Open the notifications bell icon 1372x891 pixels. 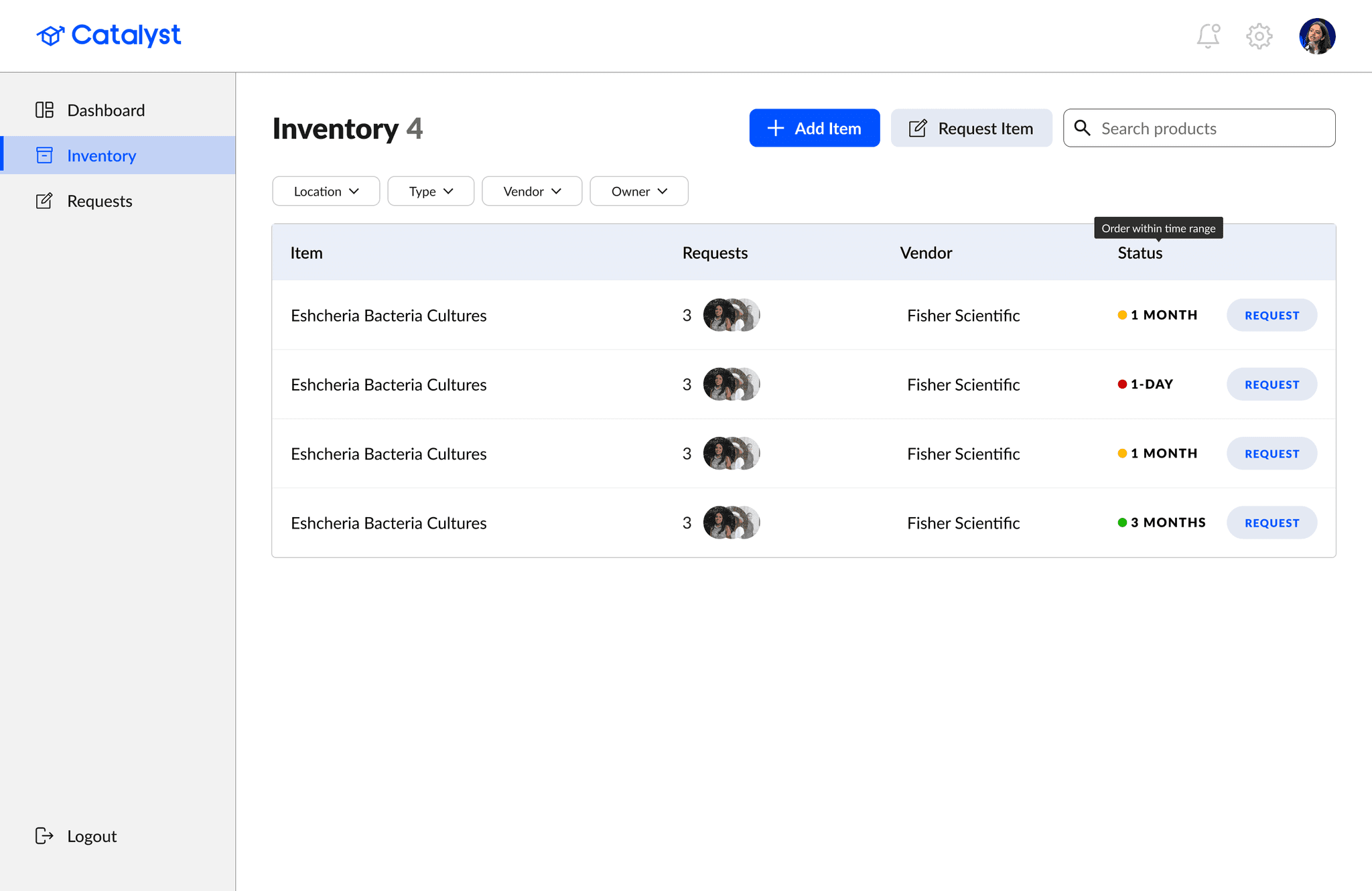point(1209,36)
